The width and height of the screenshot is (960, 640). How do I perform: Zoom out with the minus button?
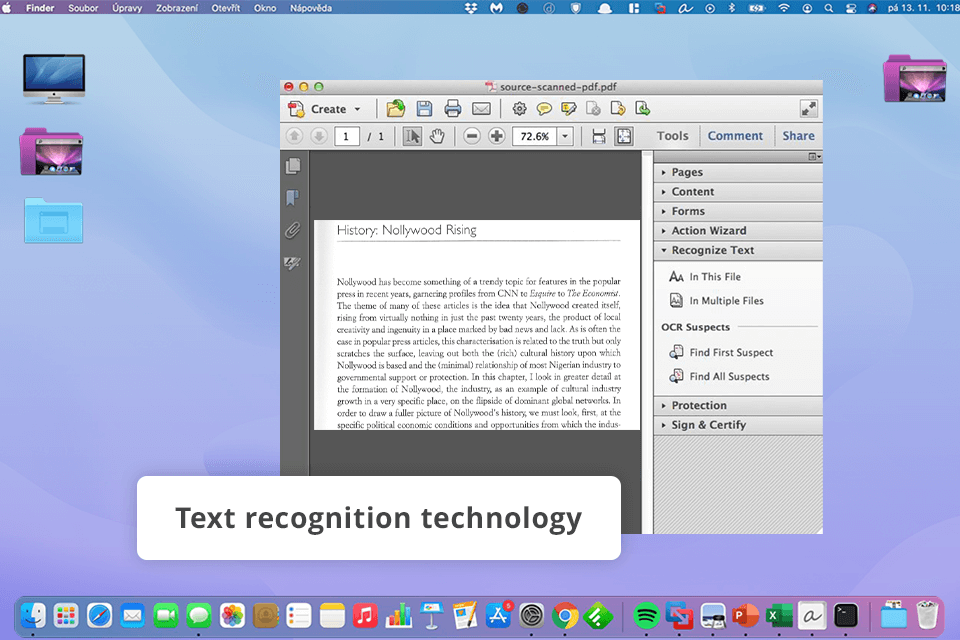coord(472,136)
